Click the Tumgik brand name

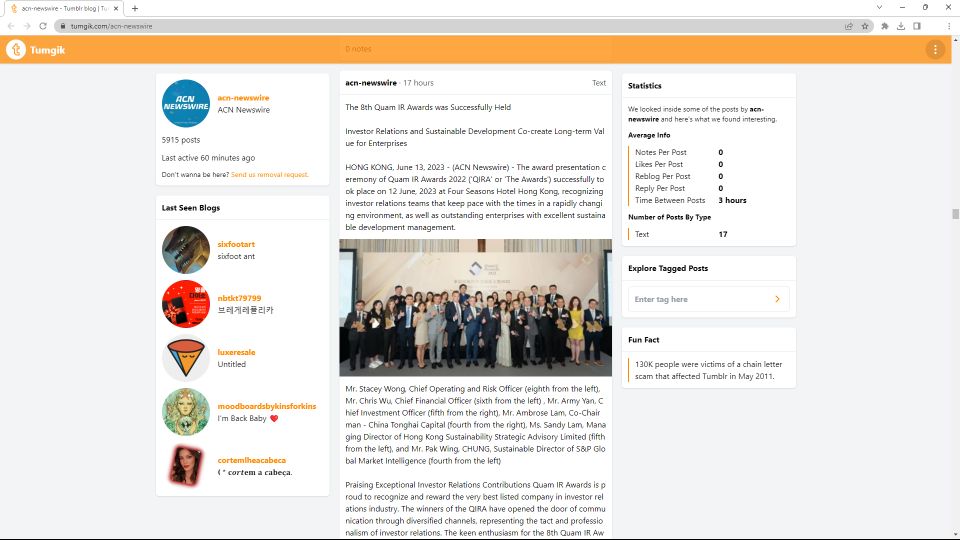coord(47,50)
